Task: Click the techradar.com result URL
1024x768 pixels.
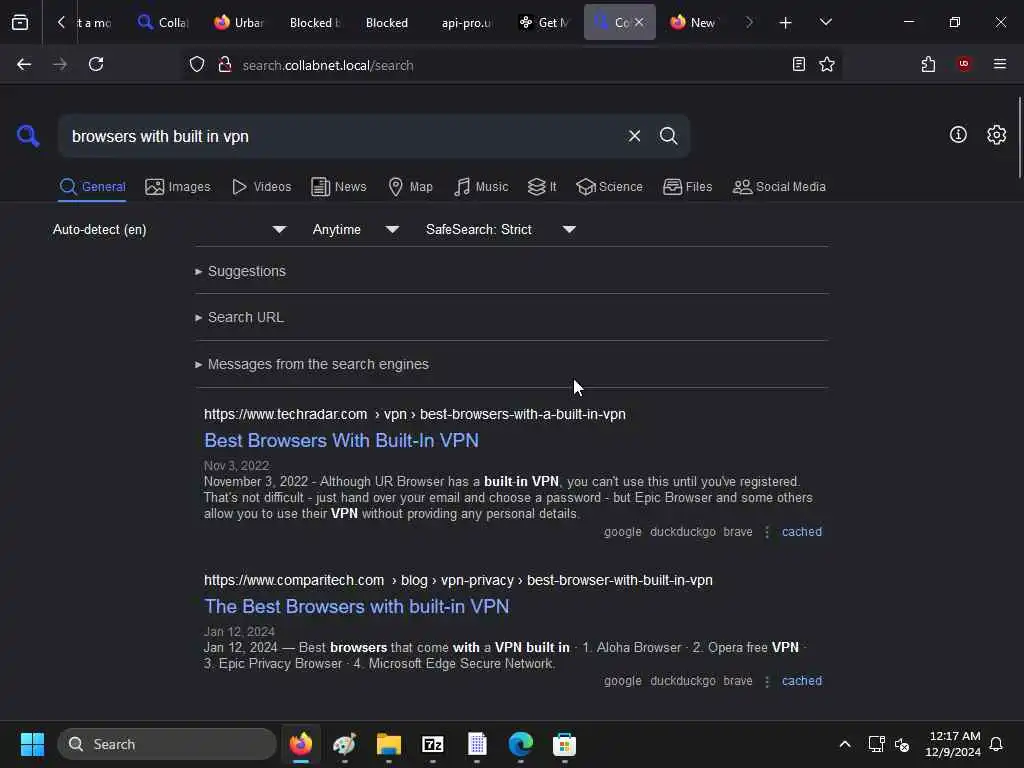Action: tap(415, 414)
